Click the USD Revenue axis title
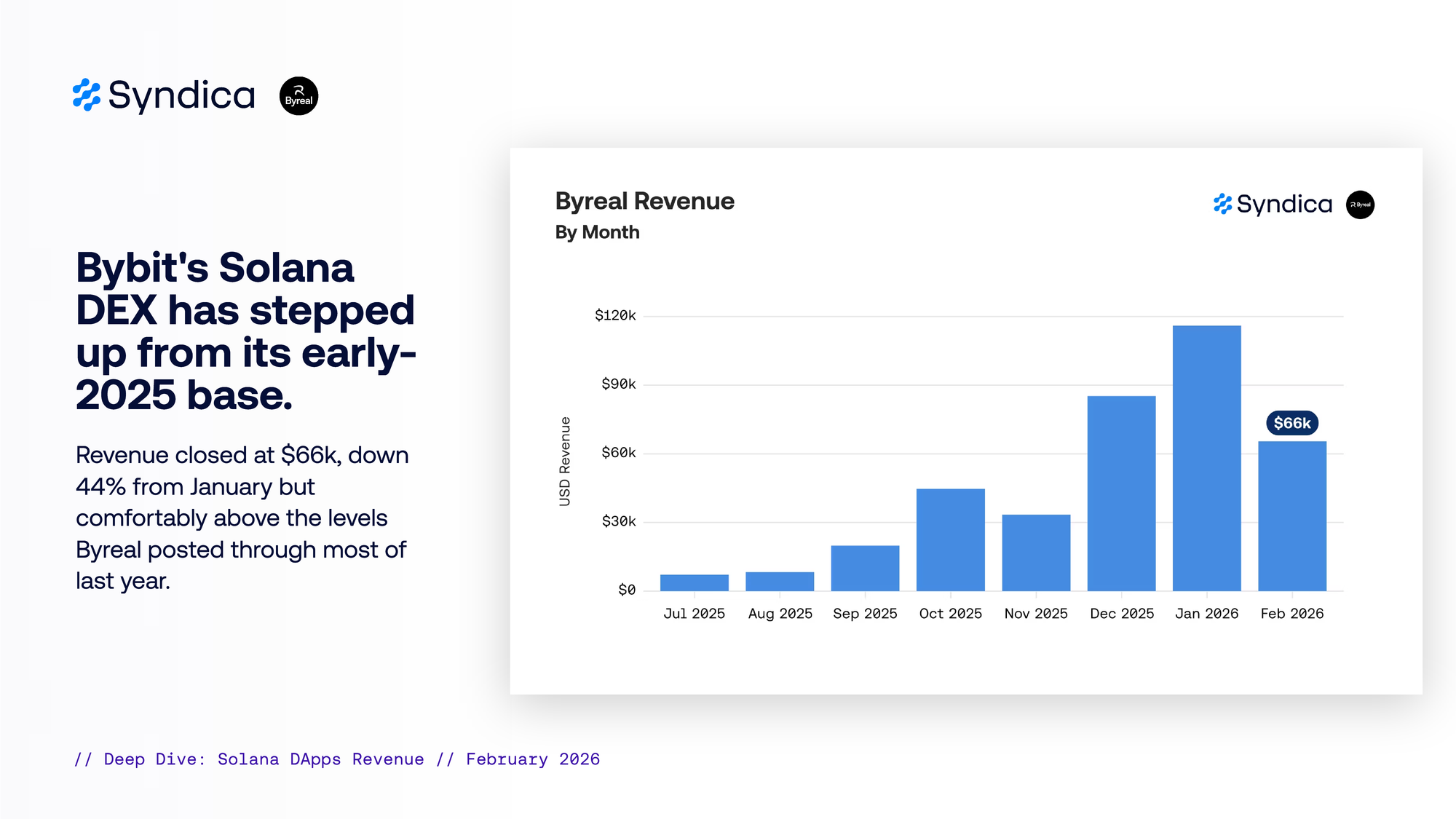This screenshot has height=819, width=1456. tap(565, 462)
